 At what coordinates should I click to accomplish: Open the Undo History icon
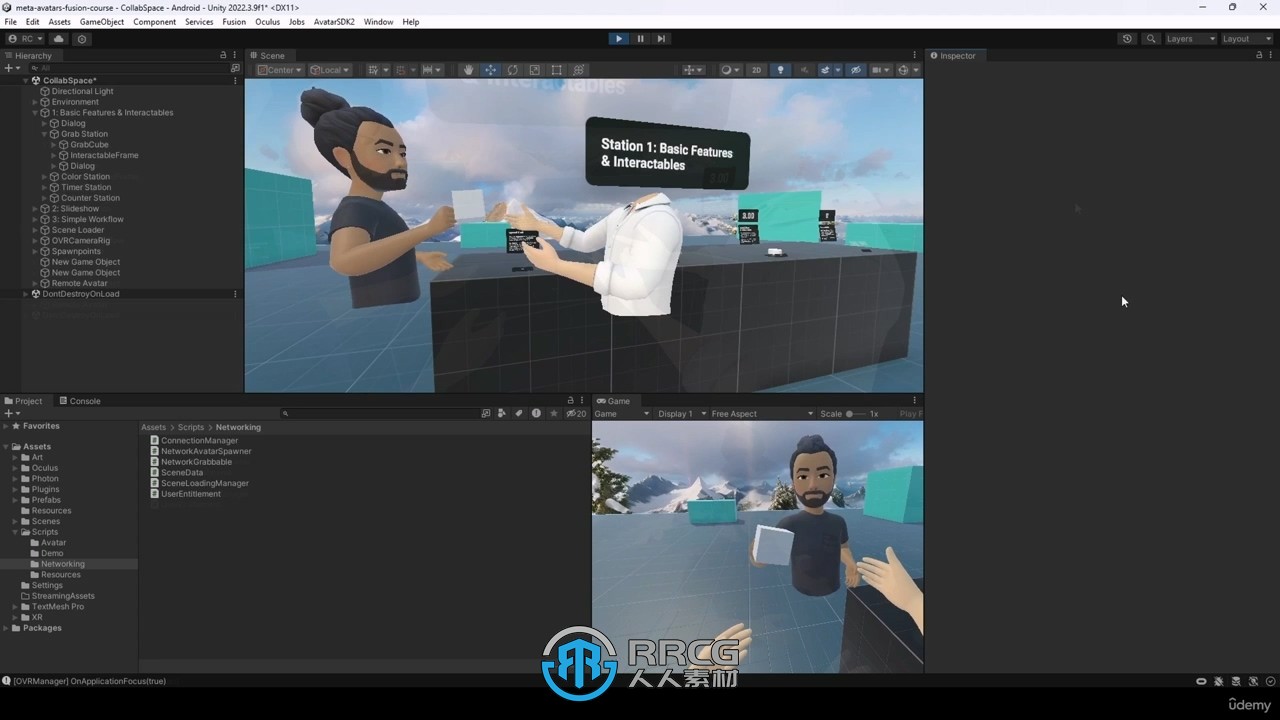coord(1127,39)
